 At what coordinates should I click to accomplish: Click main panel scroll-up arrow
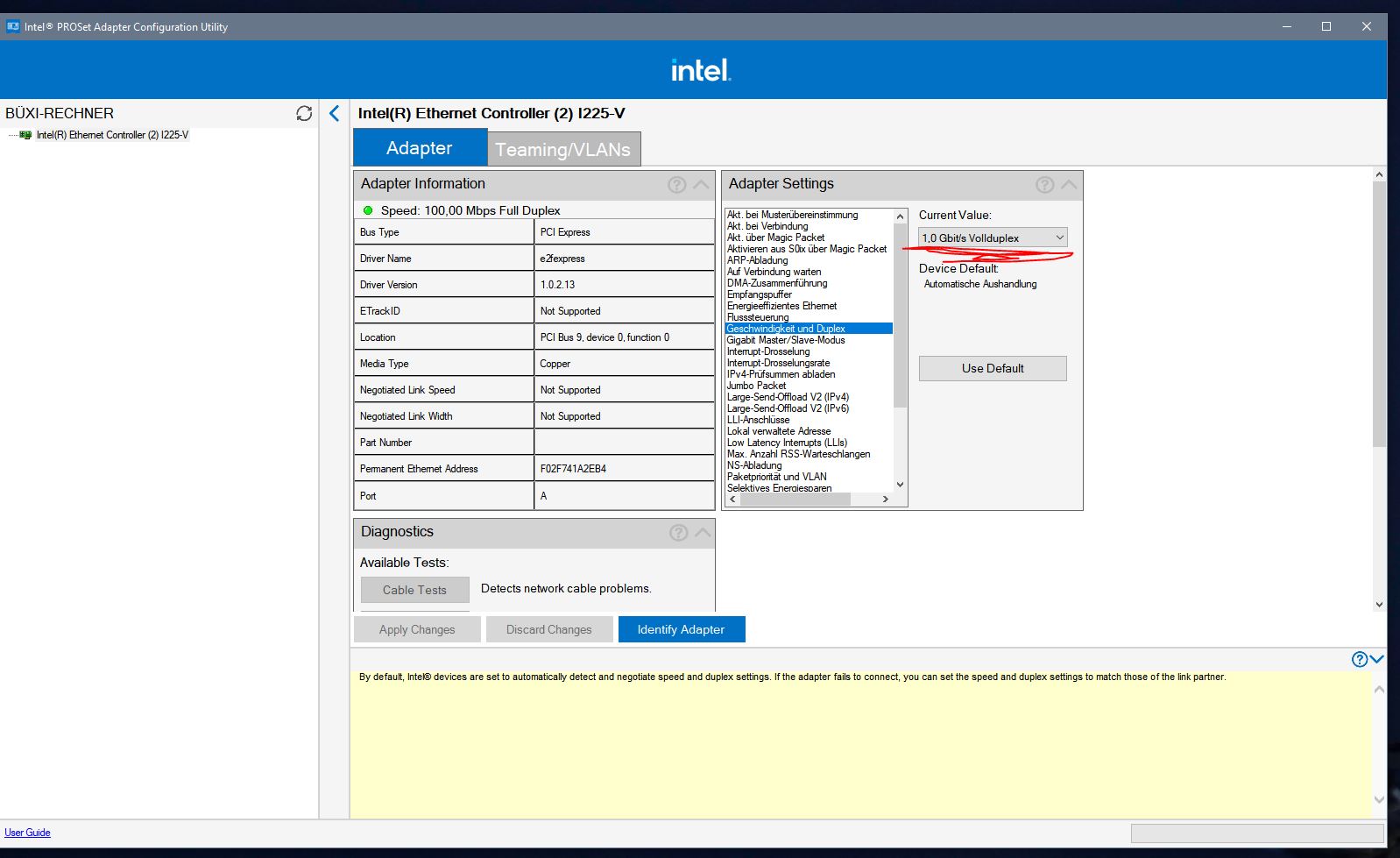pos(1379,174)
